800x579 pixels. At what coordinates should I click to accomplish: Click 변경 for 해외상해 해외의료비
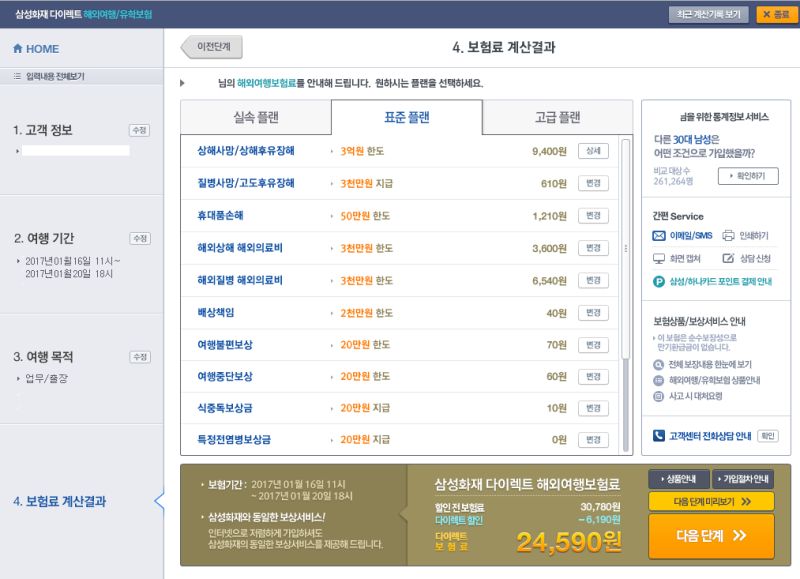pos(593,248)
